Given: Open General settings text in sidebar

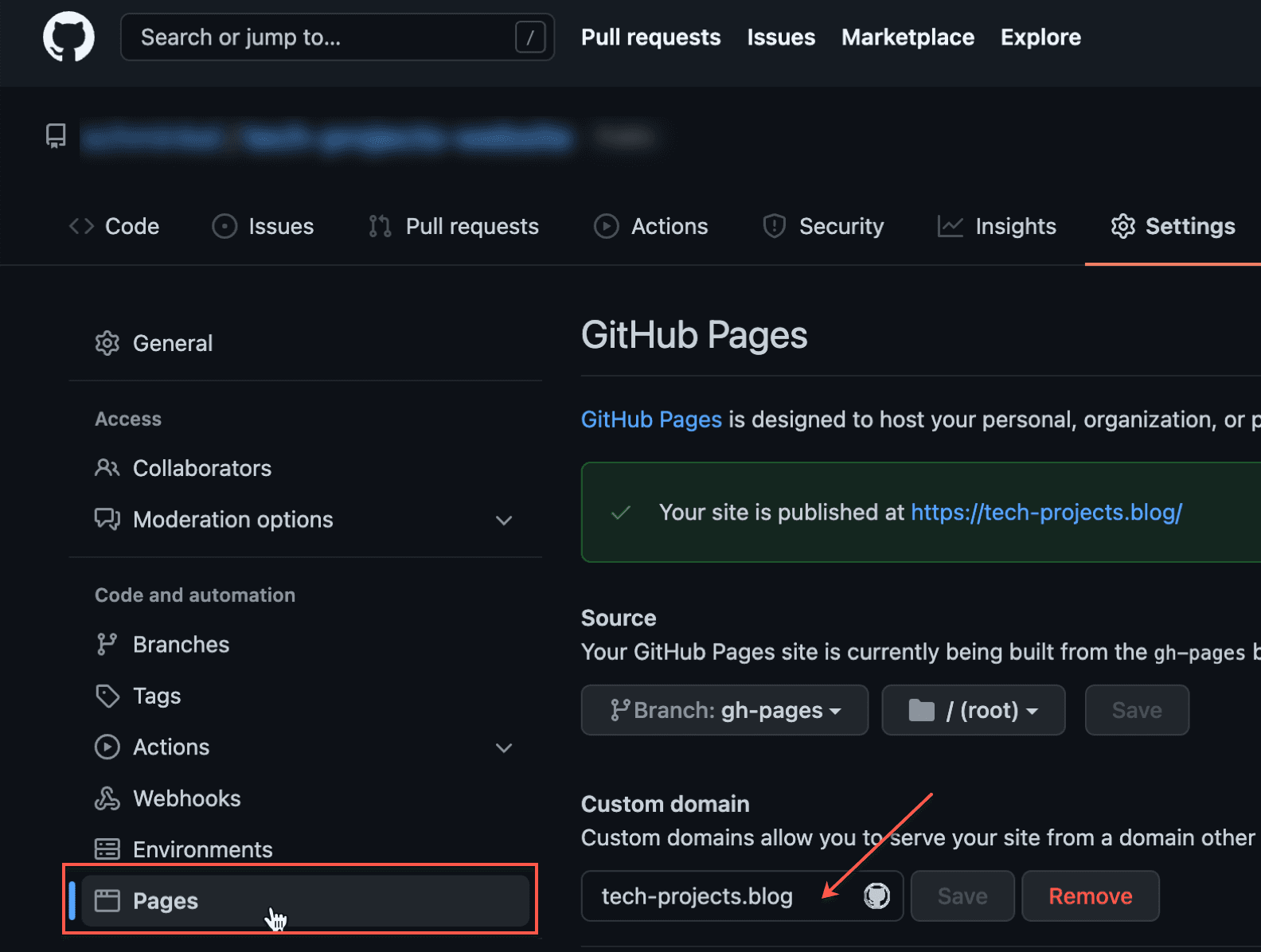Looking at the screenshot, I should coord(173,343).
